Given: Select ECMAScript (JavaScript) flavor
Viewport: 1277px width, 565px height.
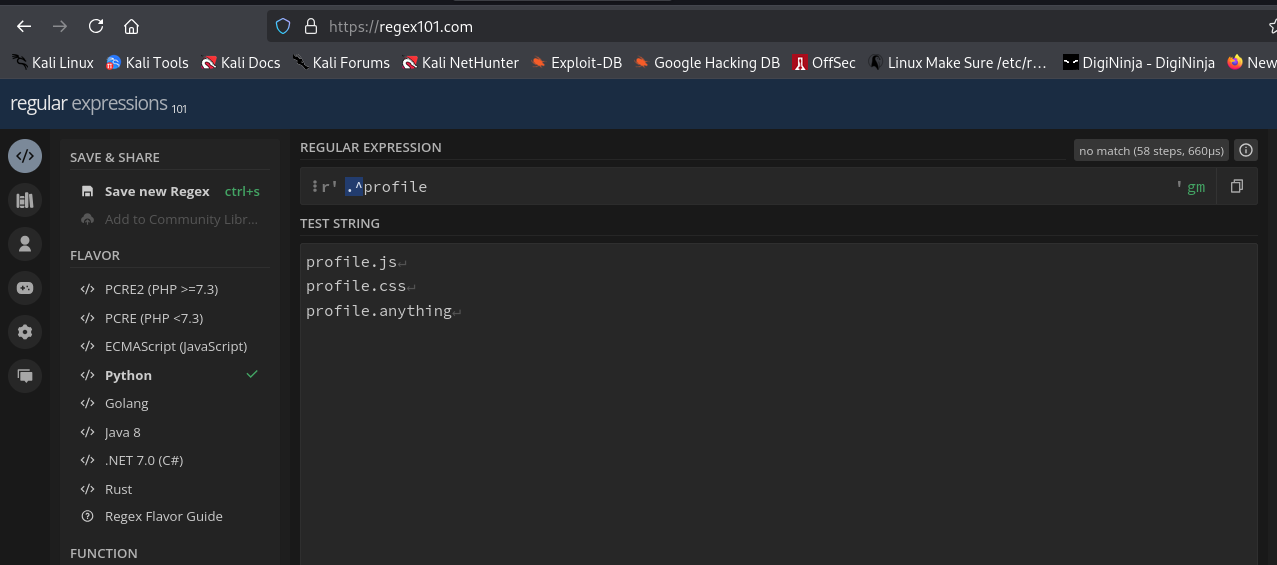Looking at the screenshot, I should [175, 346].
